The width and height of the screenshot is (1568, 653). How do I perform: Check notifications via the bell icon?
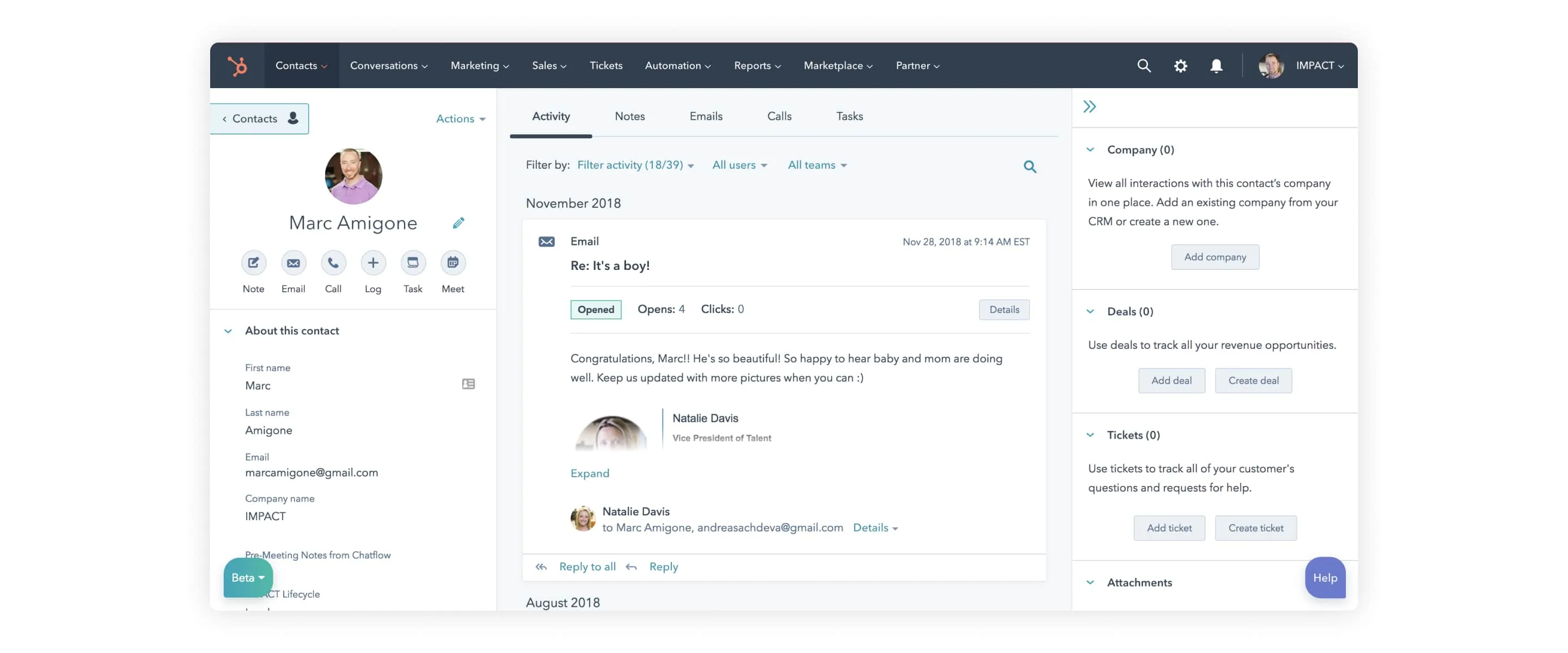pyautogui.click(x=1217, y=65)
